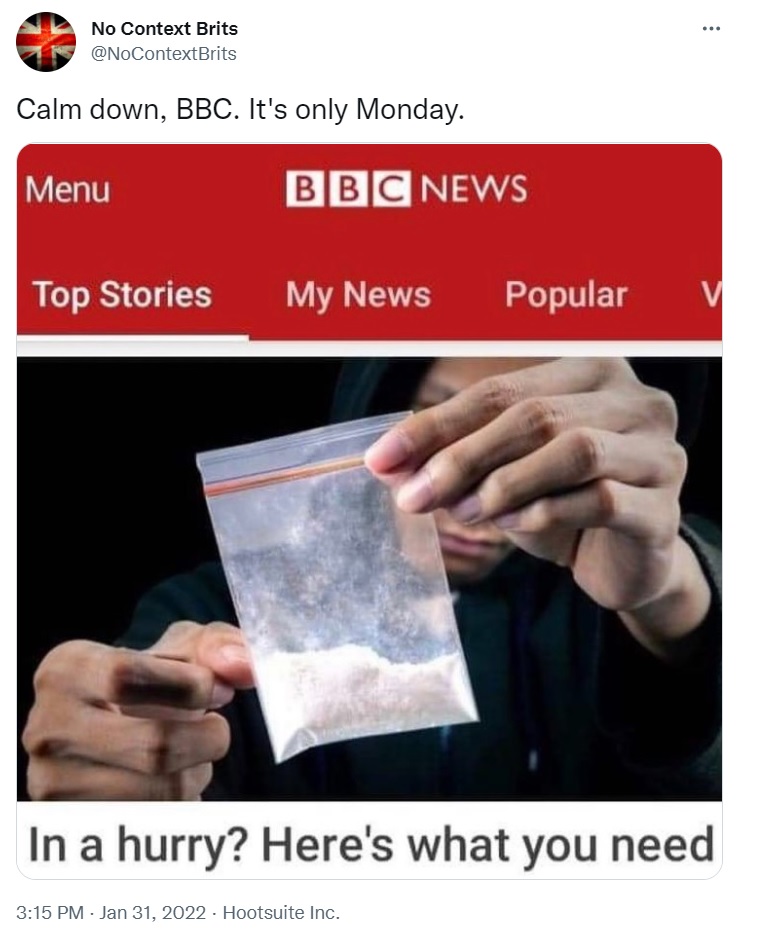Switch to the Popular tab
773x943 pixels.
tap(566, 295)
